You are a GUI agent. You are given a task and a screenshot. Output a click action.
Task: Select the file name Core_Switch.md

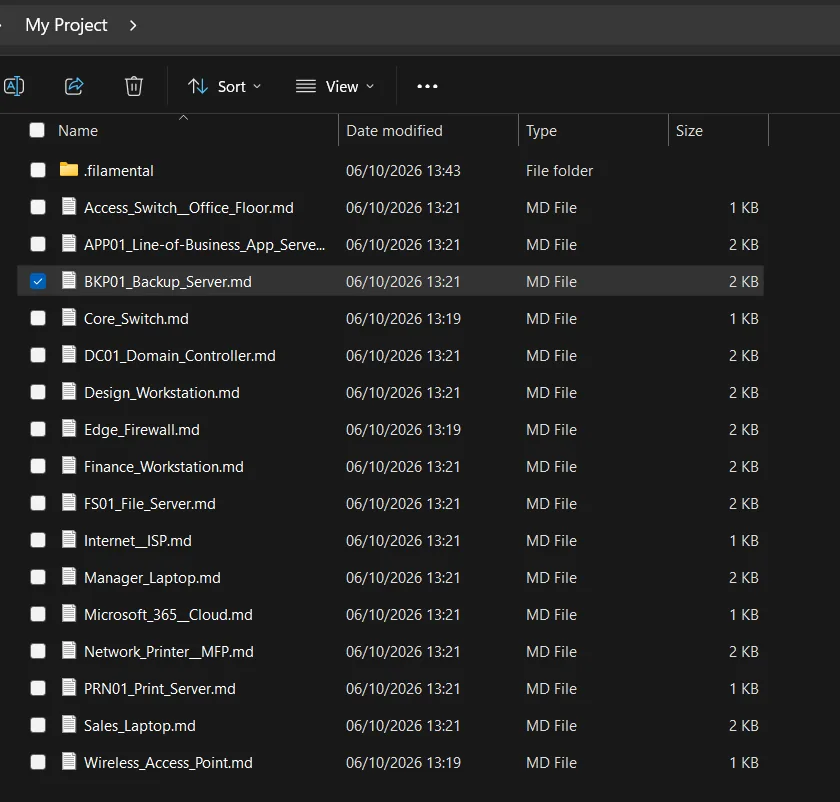coord(136,318)
